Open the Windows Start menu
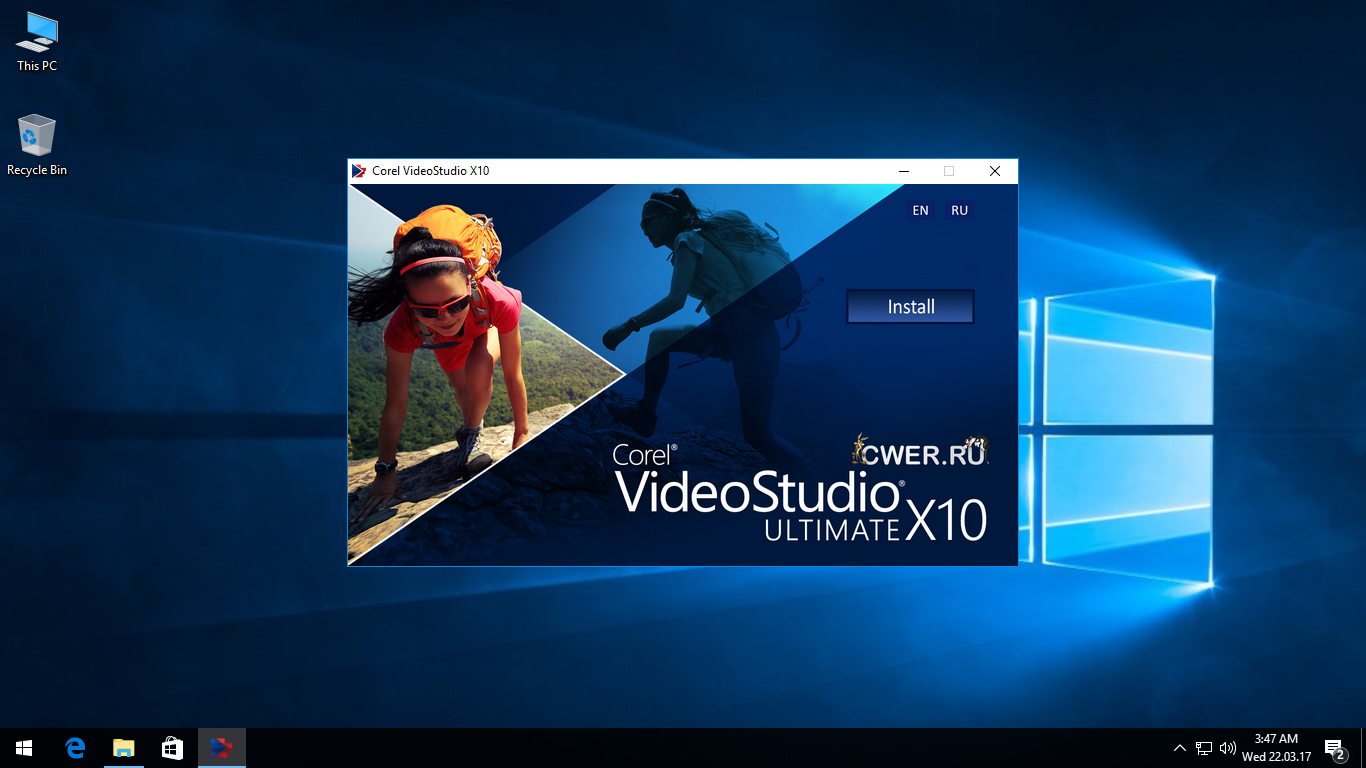This screenshot has width=1366, height=768. pos(24,748)
